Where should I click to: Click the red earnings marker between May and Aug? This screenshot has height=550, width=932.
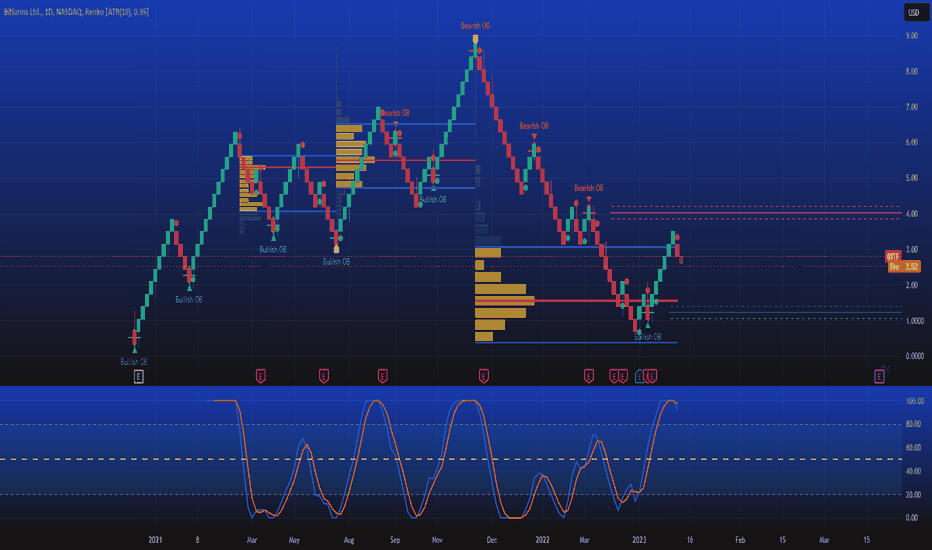coord(324,376)
